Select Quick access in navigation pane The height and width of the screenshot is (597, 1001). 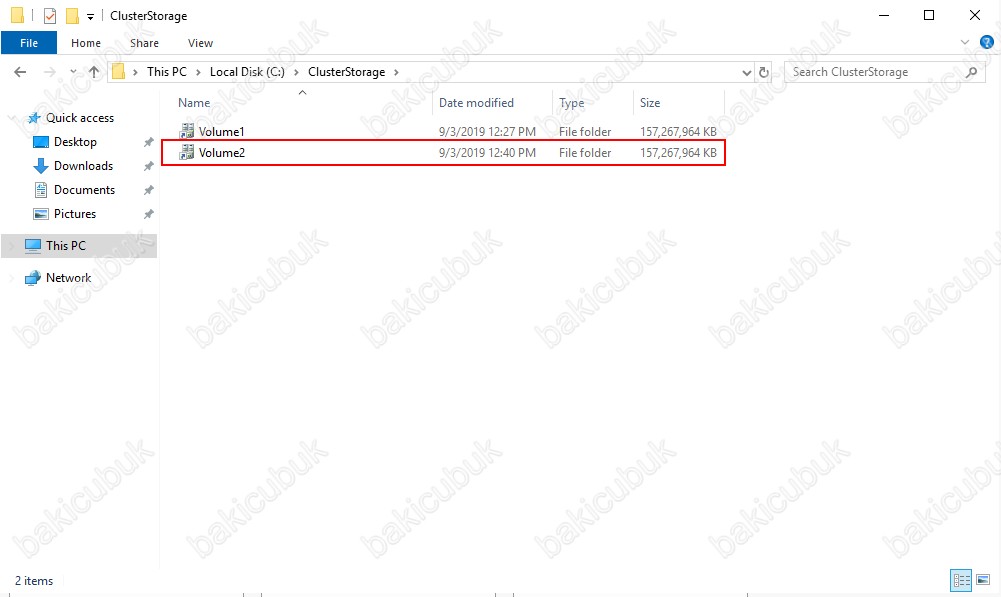[x=80, y=117]
